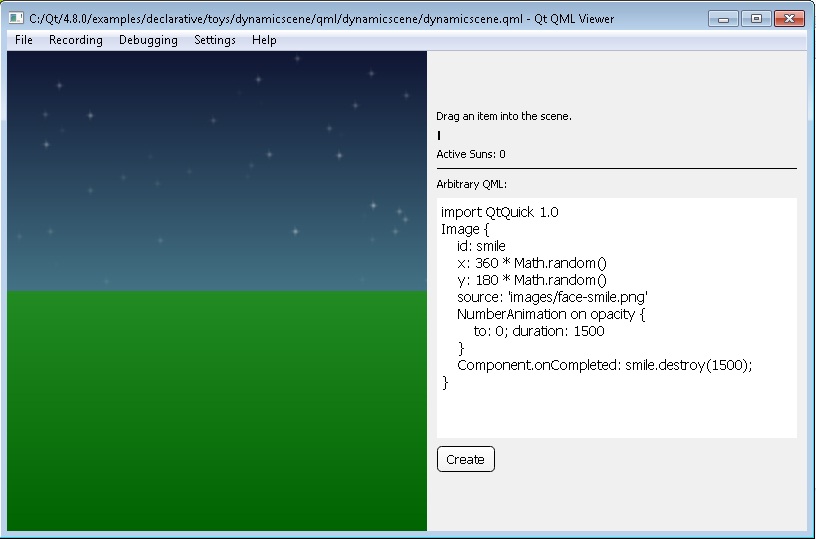Click the 'Active Suns: 0' label
This screenshot has width=818, height=539.
point(471,154)
